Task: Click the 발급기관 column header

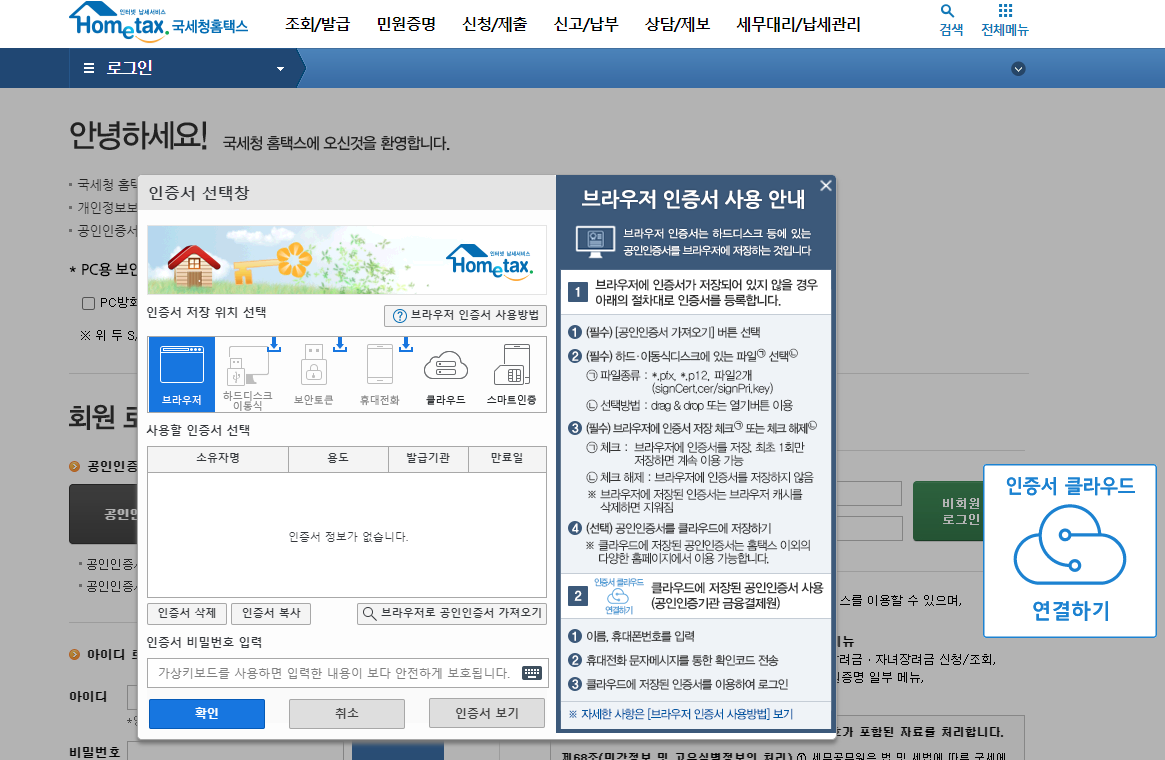Action: (x=428, y=458)
